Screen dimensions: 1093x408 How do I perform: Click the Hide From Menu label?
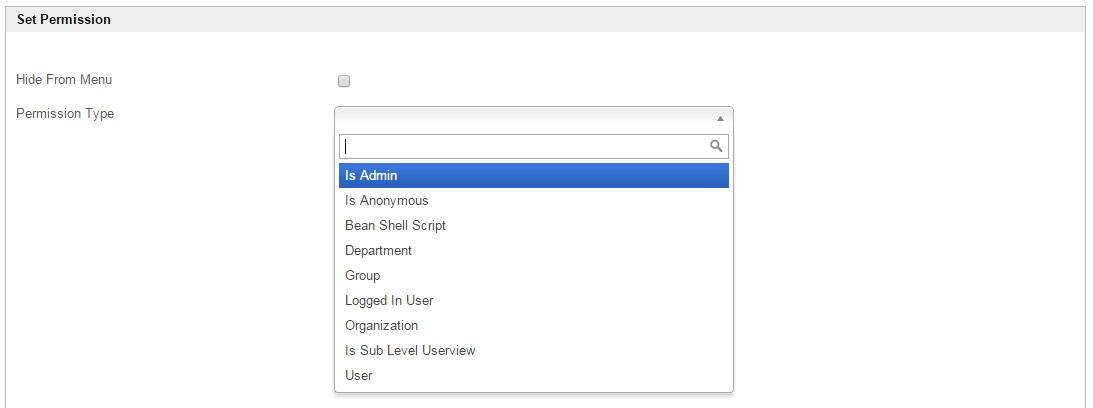(64, 80)
